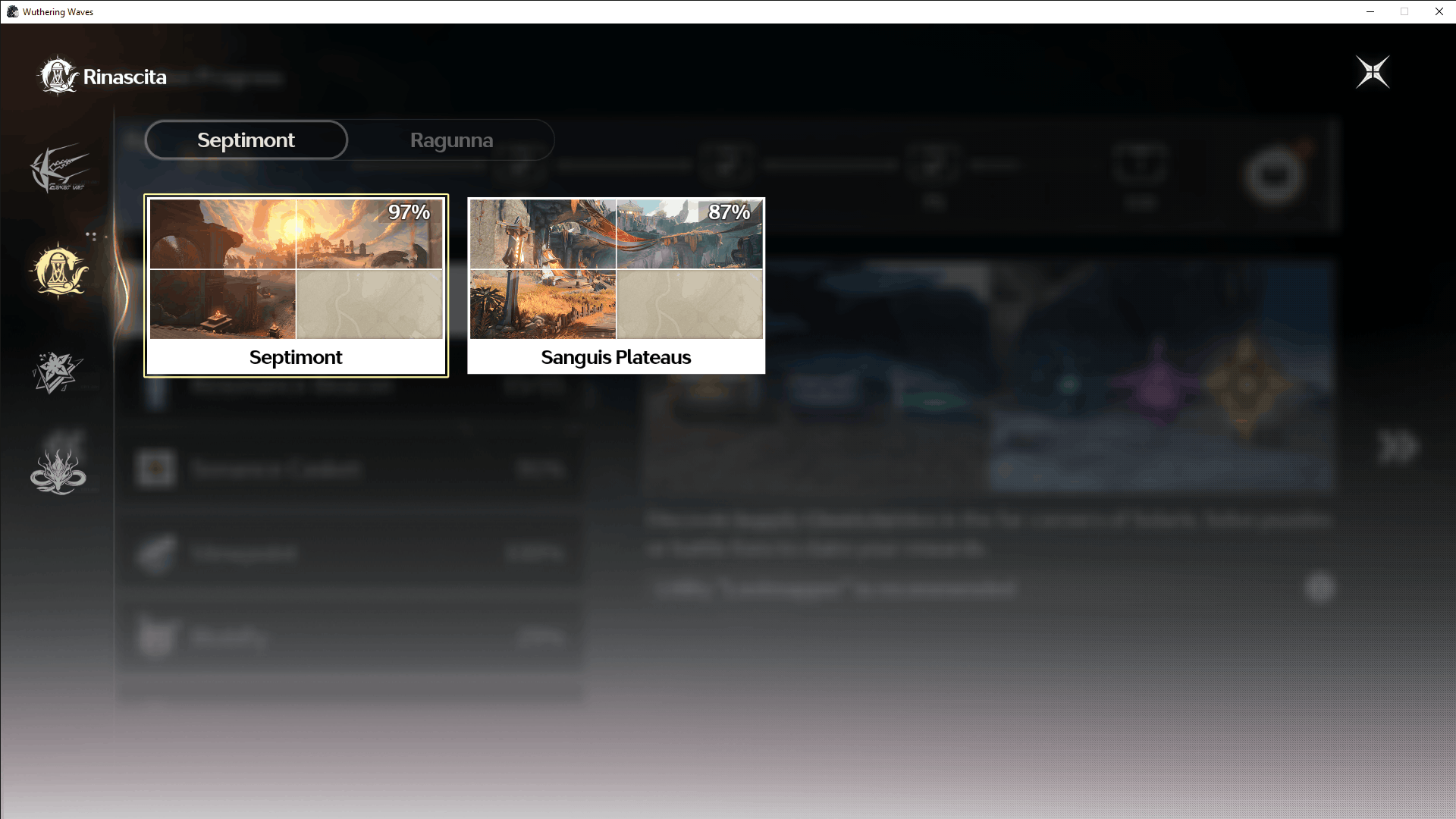Close the exploration progress overlay
The image size is (1456, 819).
[x=1373, y=72]
